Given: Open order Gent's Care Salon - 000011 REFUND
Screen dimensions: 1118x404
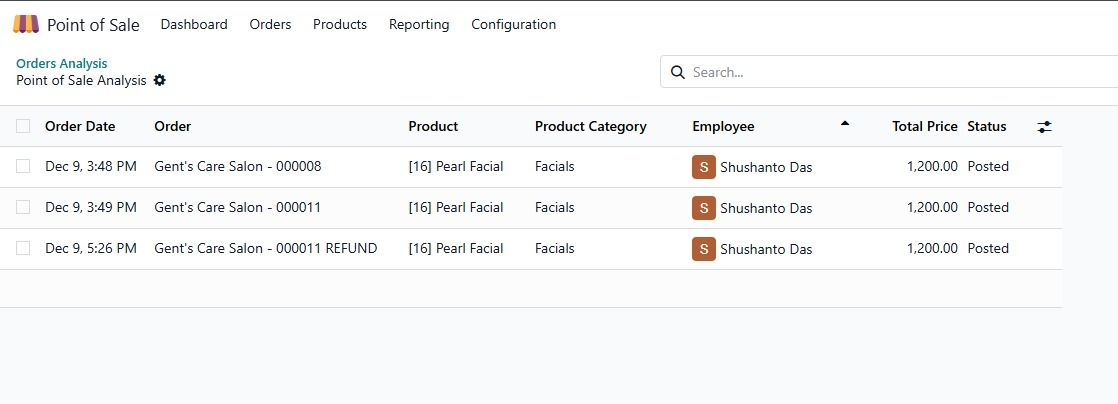Looking at the screenshot, I should tap(265, 249).
